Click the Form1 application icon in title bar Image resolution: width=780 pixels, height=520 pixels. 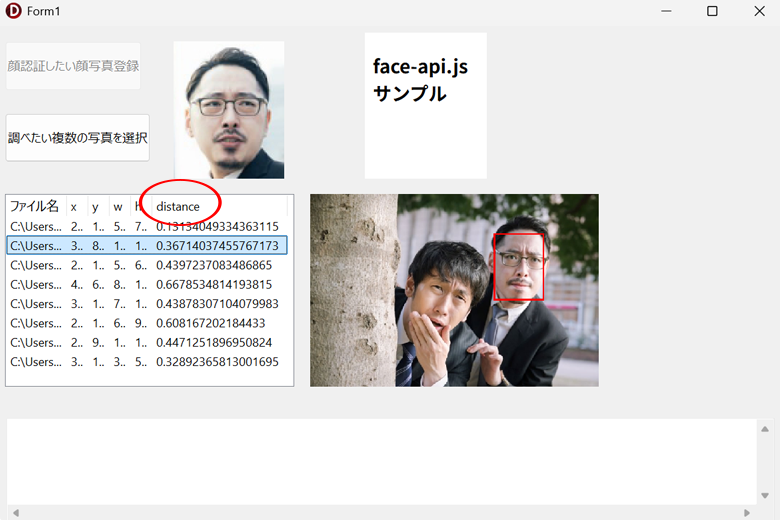tap(13, 11)
